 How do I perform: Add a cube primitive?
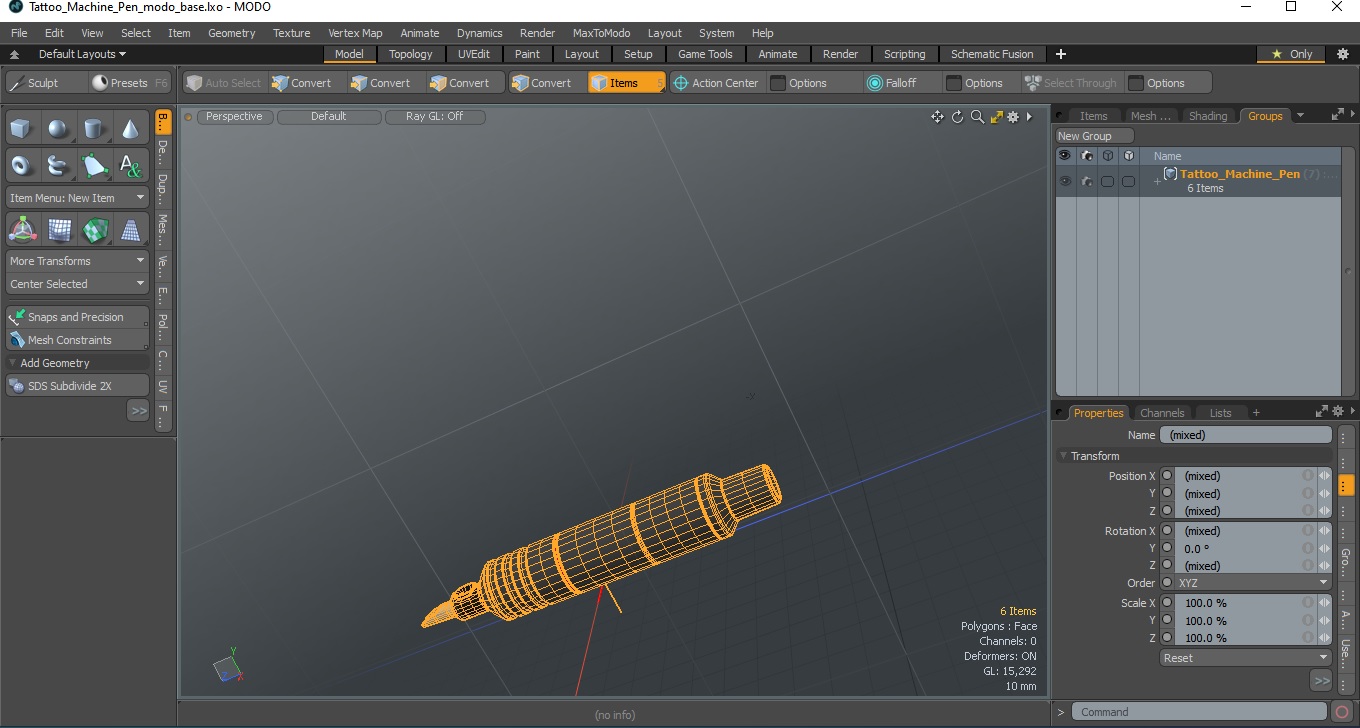pos(22,129)
